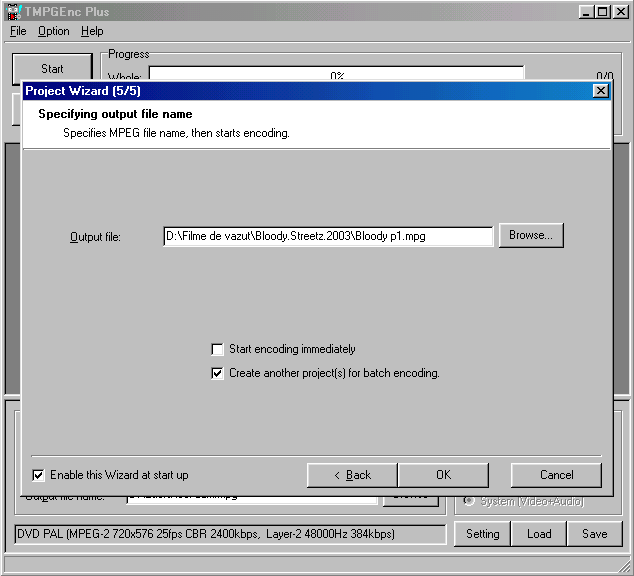Click the Save button
Viewport: 634px width, 576px height.
pos(594,534)
